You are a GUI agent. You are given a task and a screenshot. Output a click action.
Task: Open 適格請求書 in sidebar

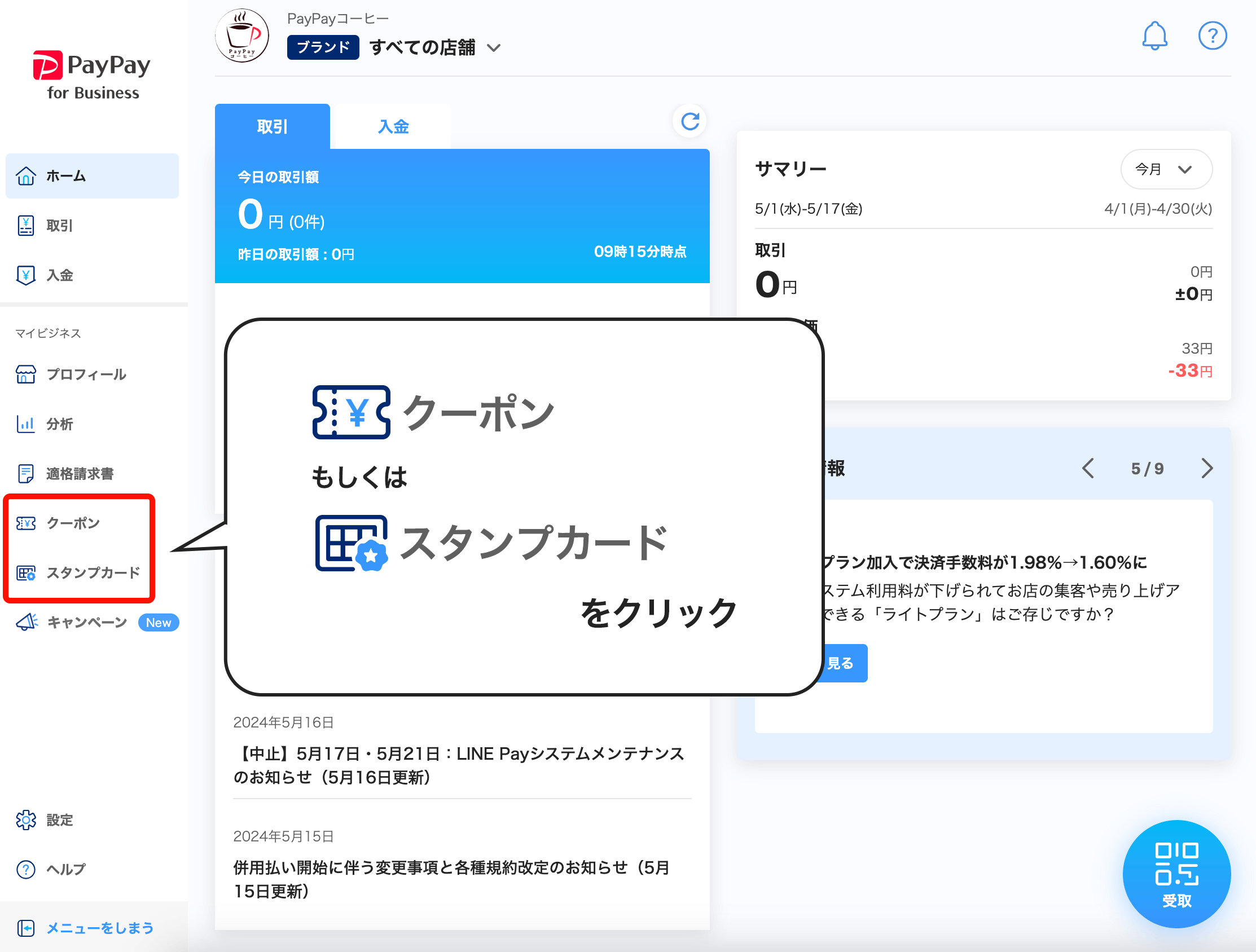80,473
